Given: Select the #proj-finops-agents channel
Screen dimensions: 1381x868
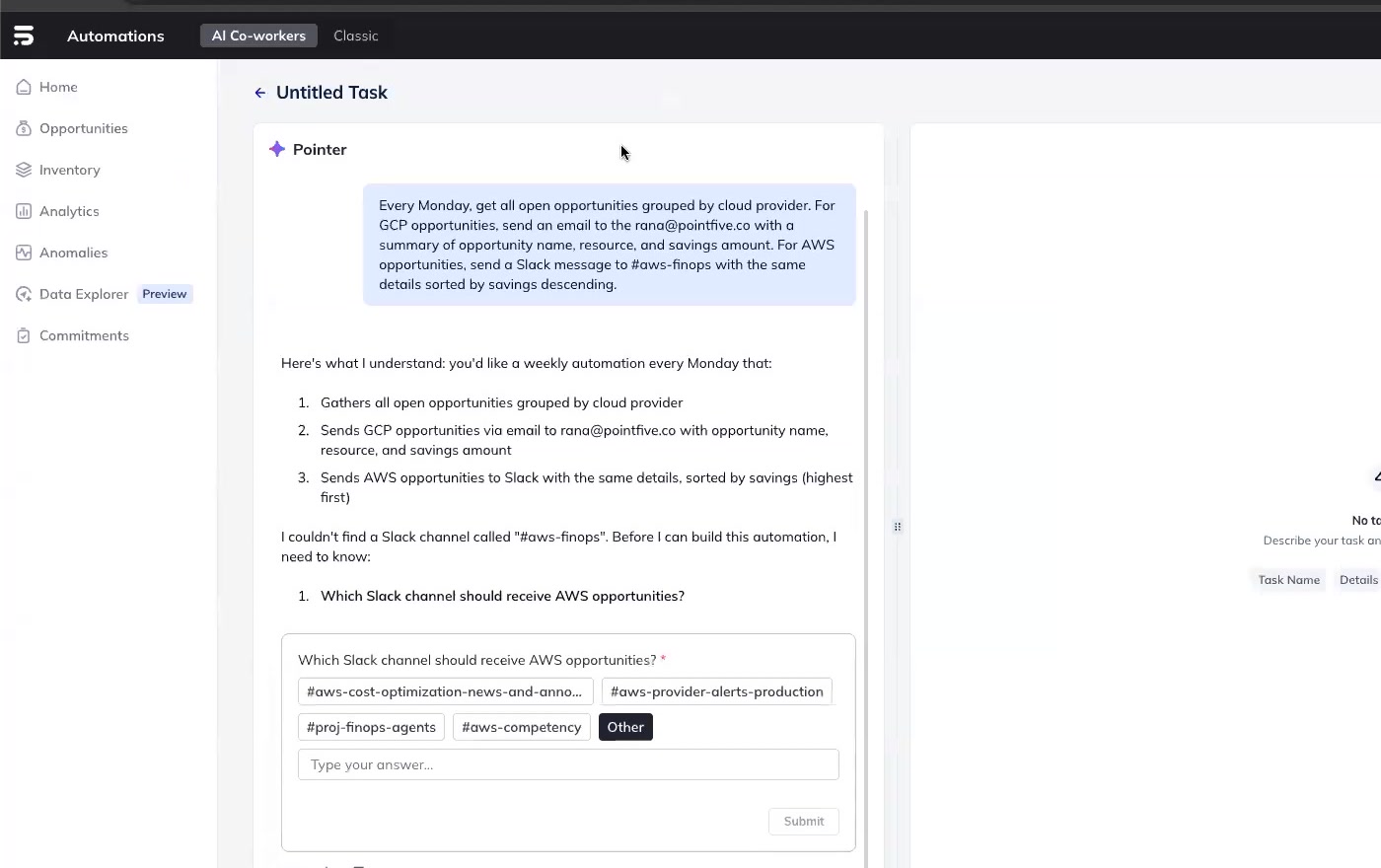Looking at the screenshot, I should (371, 727).
